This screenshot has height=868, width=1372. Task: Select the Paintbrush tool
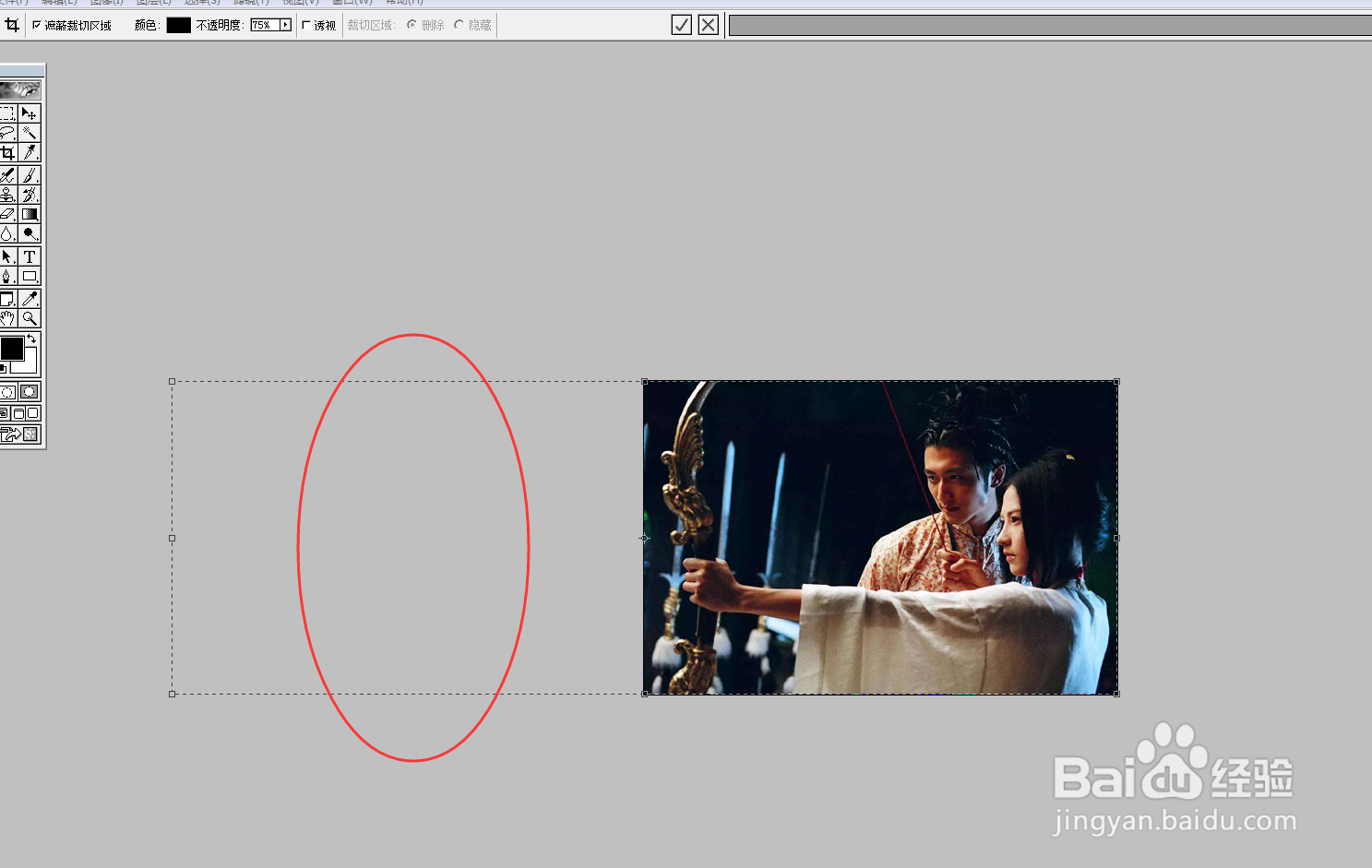(x=30, y=175)
